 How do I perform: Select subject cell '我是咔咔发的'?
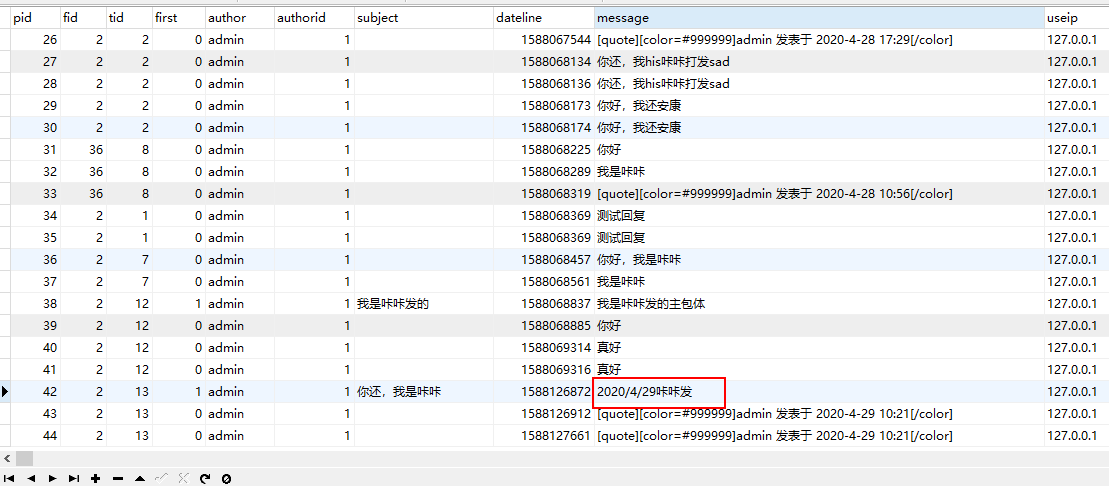tap(424, 303)
